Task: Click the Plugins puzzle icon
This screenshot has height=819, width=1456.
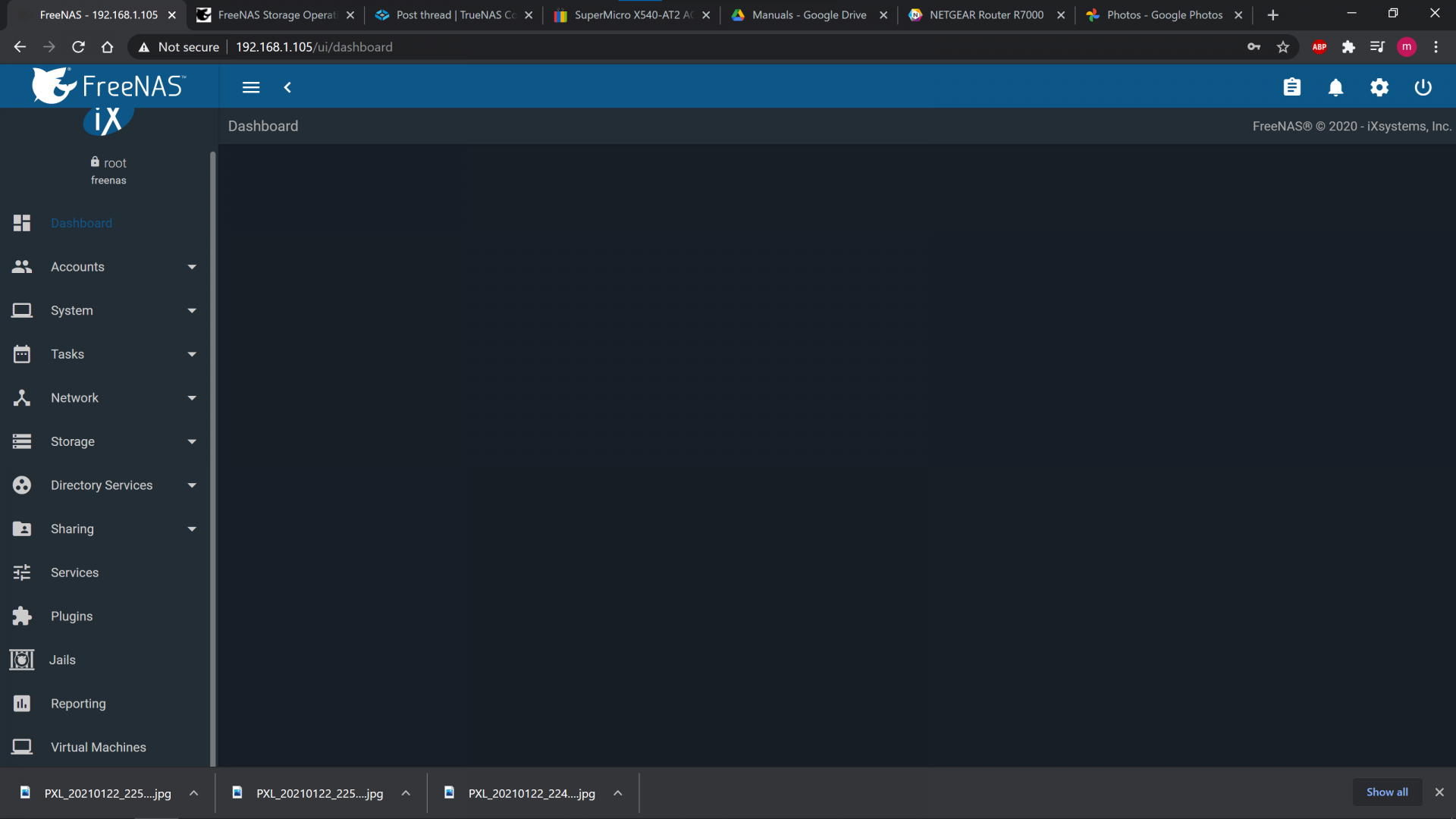Action: [x=22, y=616]
